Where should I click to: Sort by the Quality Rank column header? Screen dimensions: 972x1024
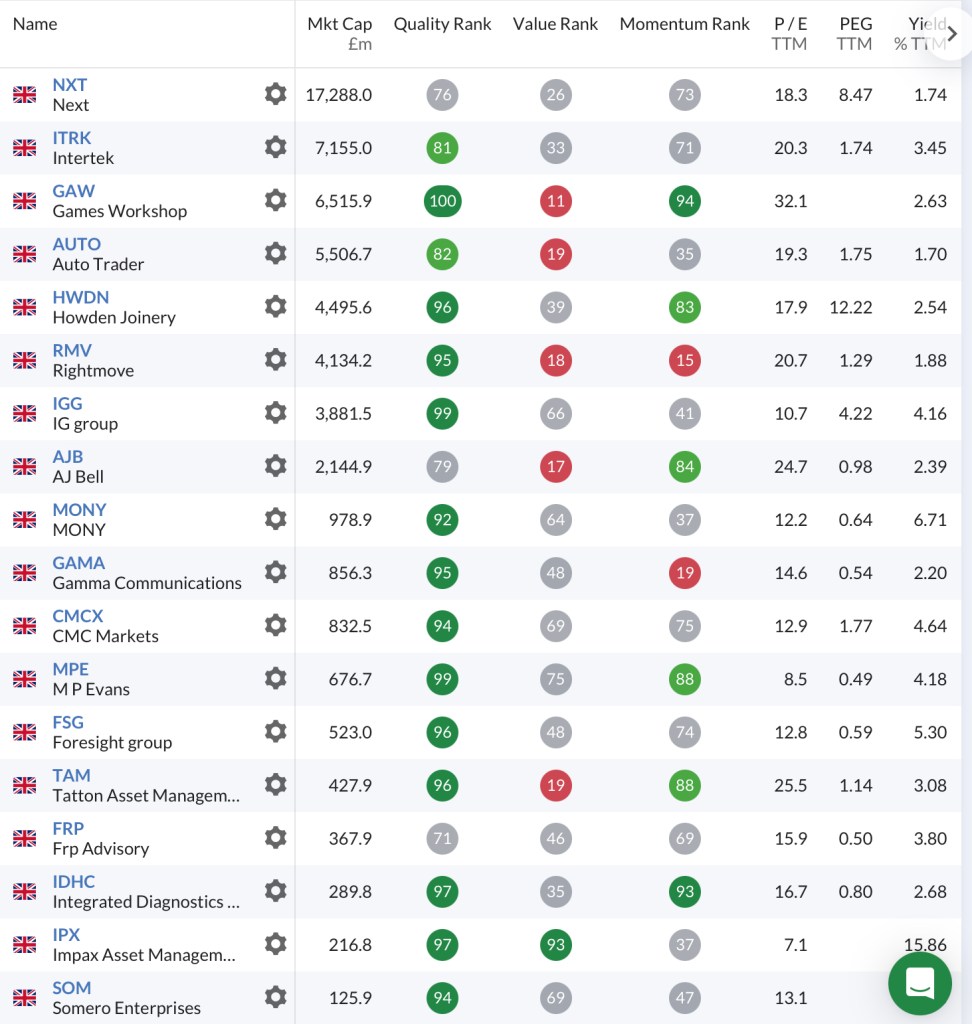coord(442,24)
